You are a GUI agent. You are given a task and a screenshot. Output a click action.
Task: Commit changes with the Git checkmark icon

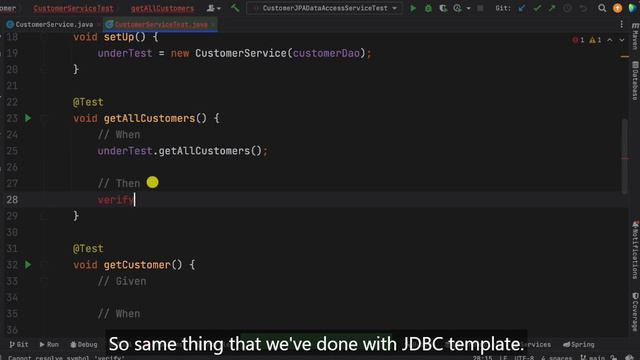click(537, 8)
